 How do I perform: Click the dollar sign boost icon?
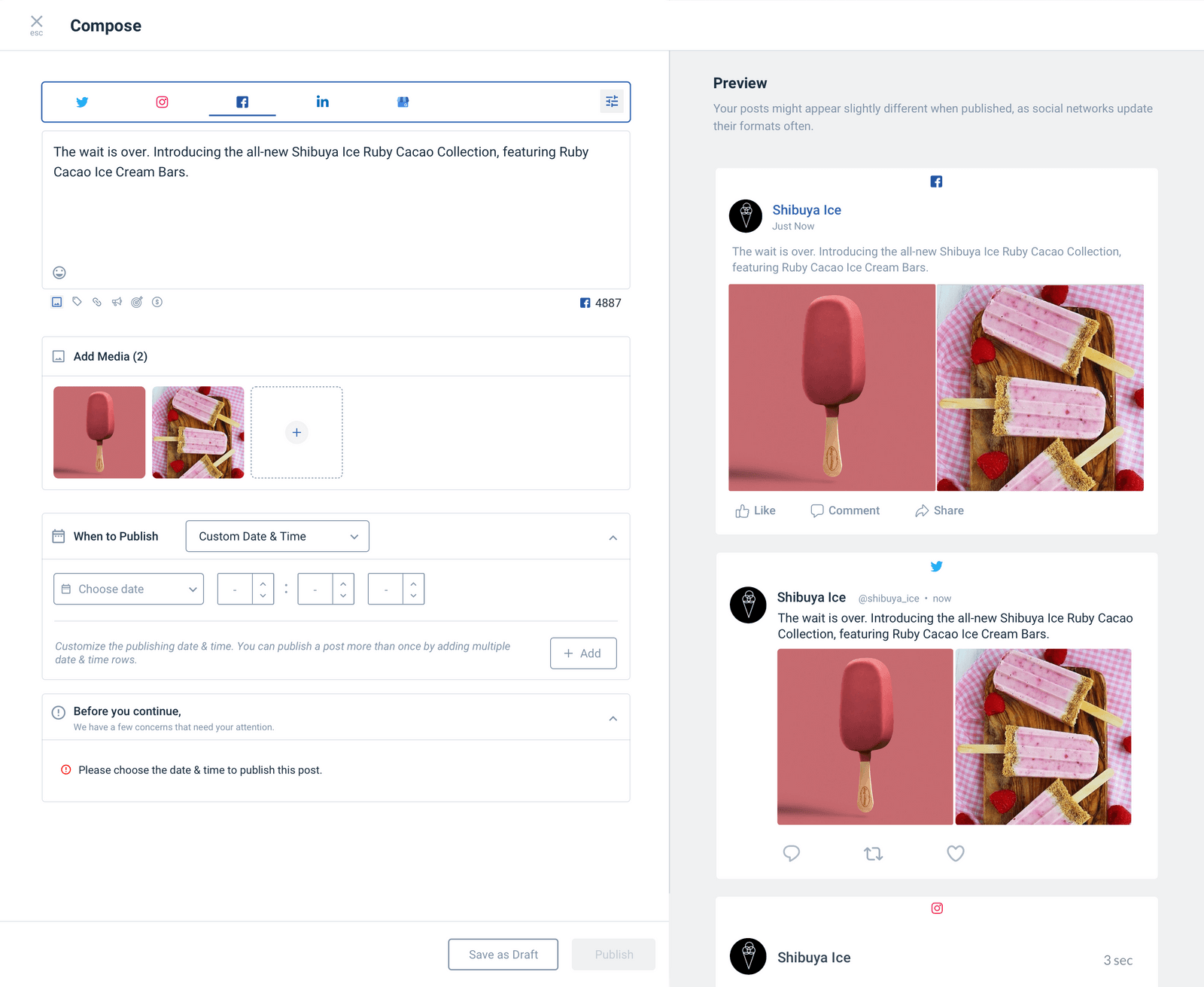click(x=157, y=302)
